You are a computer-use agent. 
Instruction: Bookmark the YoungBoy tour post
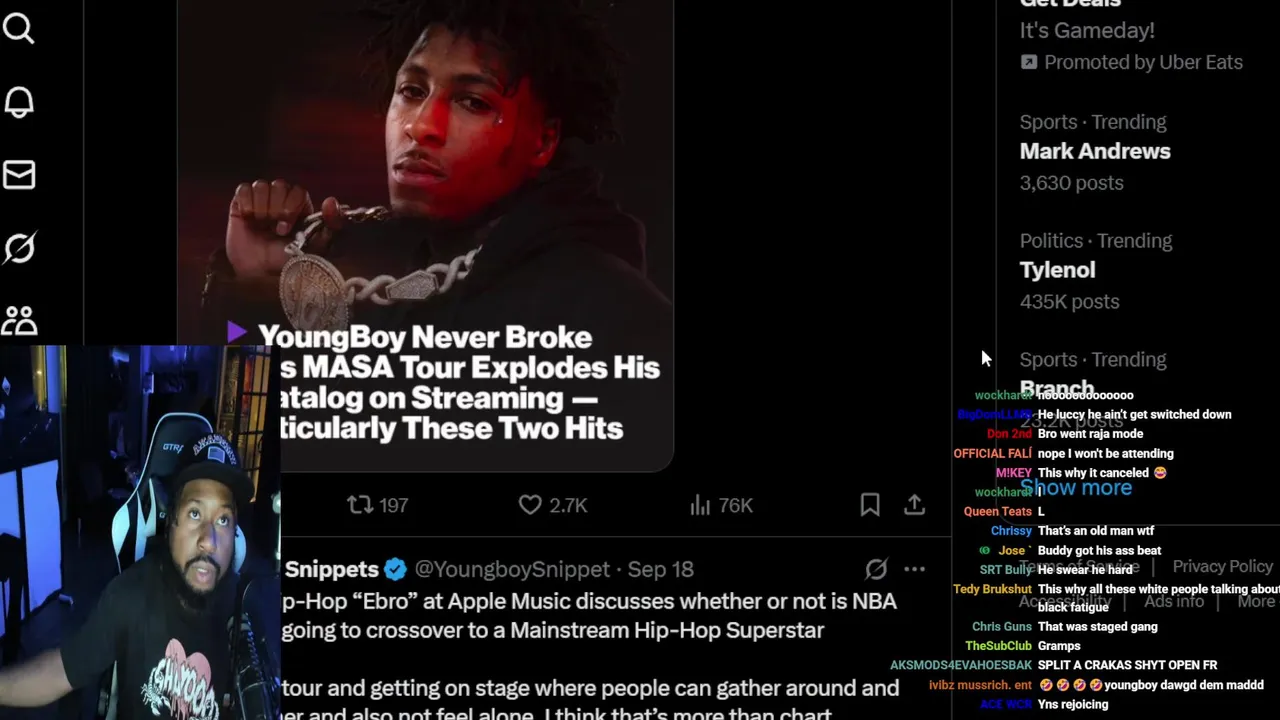(870, 505)
